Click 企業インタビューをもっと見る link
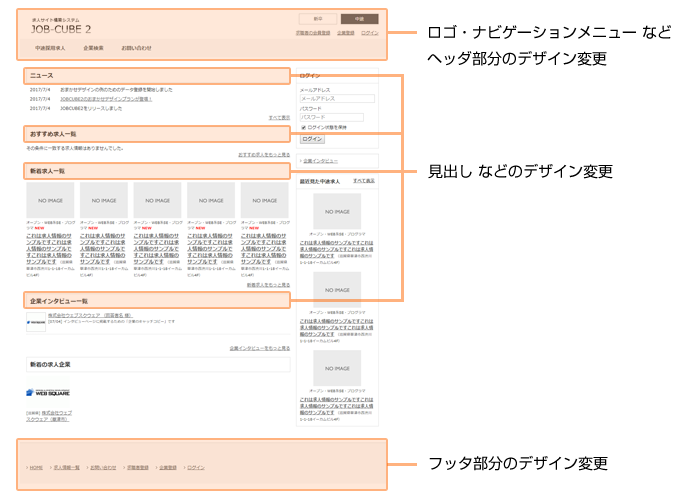Image resolution: width=700 pixels, height=500 pixels. coord(260,348)
